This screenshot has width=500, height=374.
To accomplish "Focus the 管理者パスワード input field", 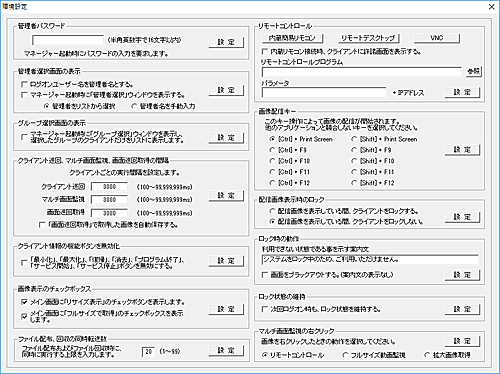I will click(68, 40).
